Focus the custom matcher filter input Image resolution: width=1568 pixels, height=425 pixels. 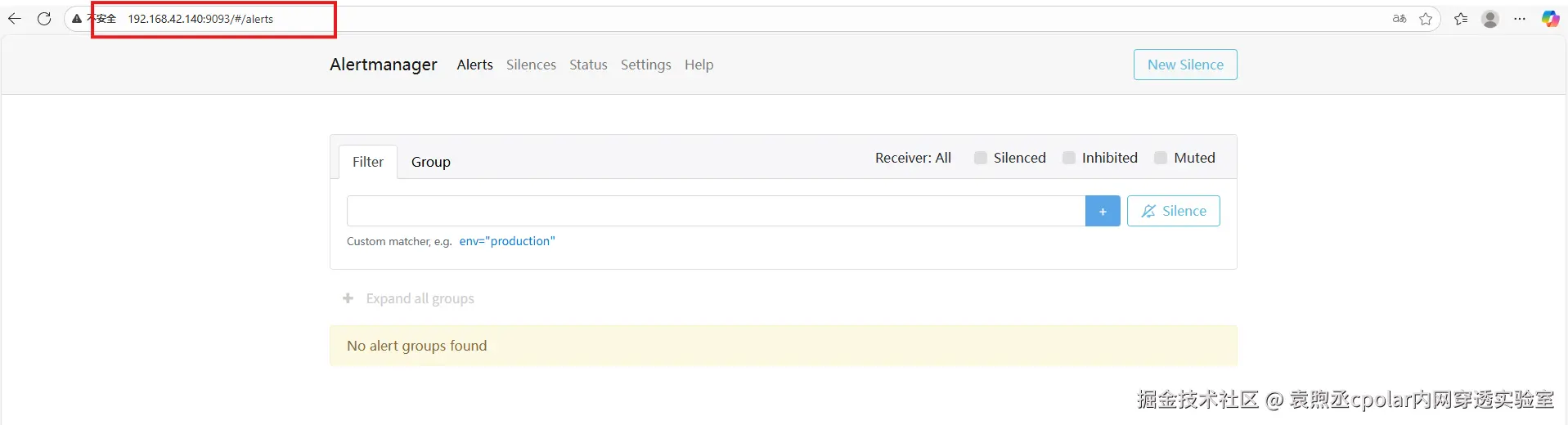pyautogui.click(x=716, y=211)
